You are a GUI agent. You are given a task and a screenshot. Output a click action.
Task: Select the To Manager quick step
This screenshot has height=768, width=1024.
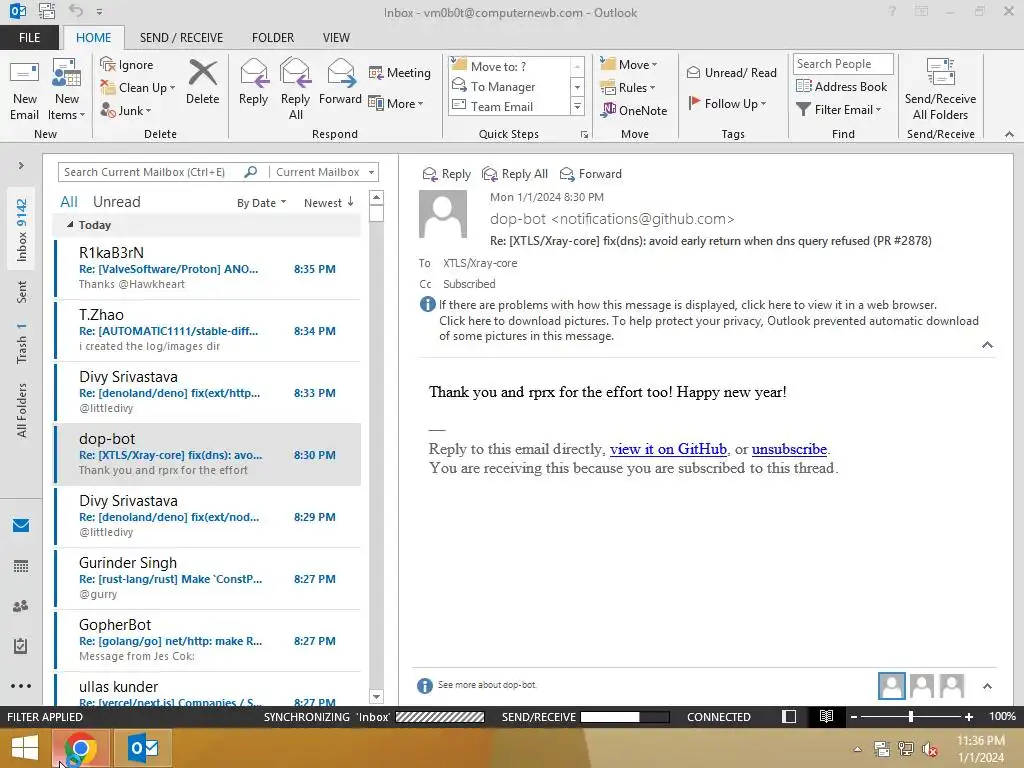[x=508, y=86]
